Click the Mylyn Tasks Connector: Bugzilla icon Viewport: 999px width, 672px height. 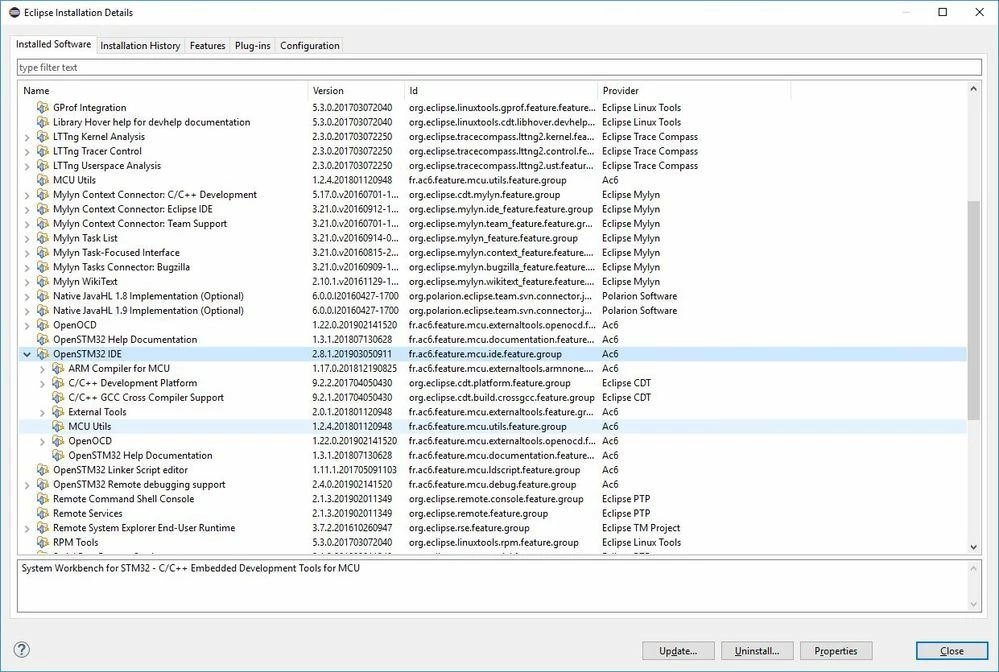pyautogui.click(x=43, y=267)
